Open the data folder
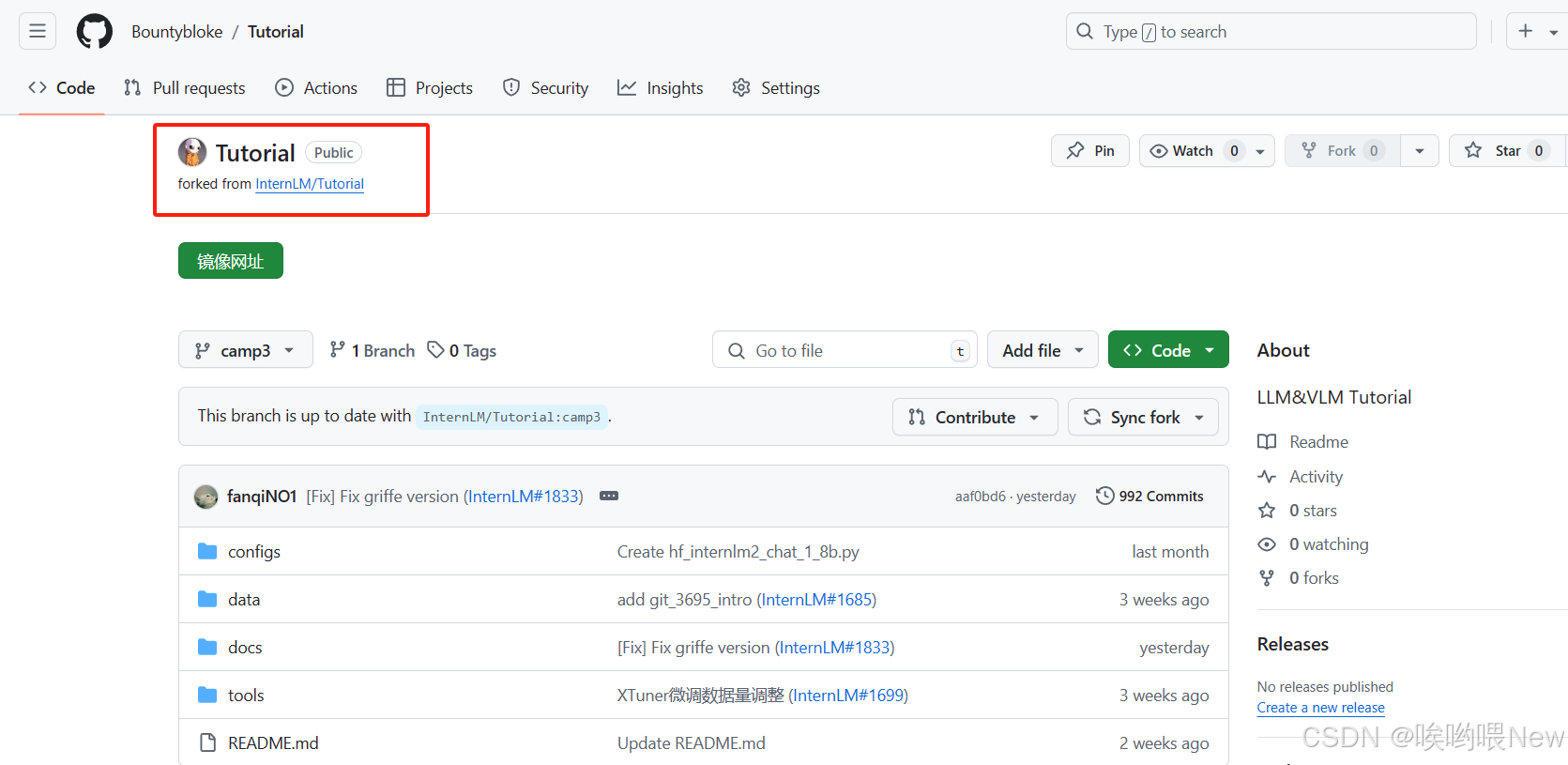Screen dimensions: 1568x765 244,600
